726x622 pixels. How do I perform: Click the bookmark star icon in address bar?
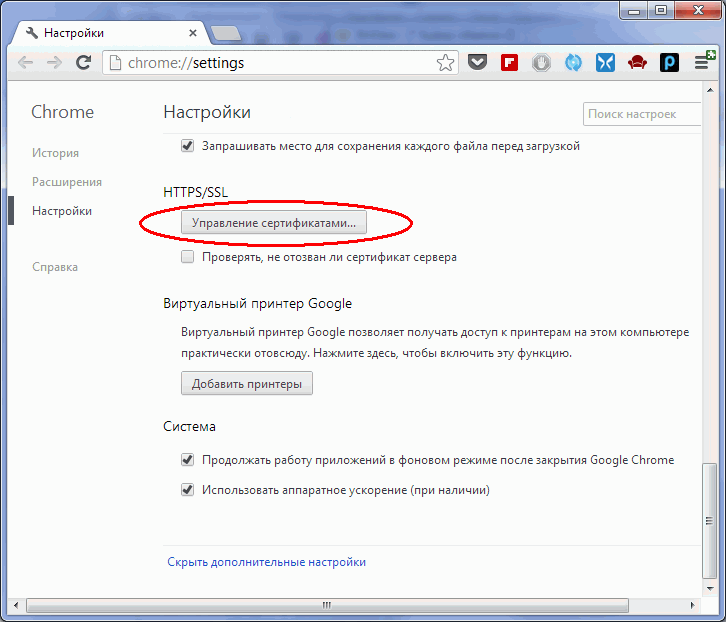point(445,63)
